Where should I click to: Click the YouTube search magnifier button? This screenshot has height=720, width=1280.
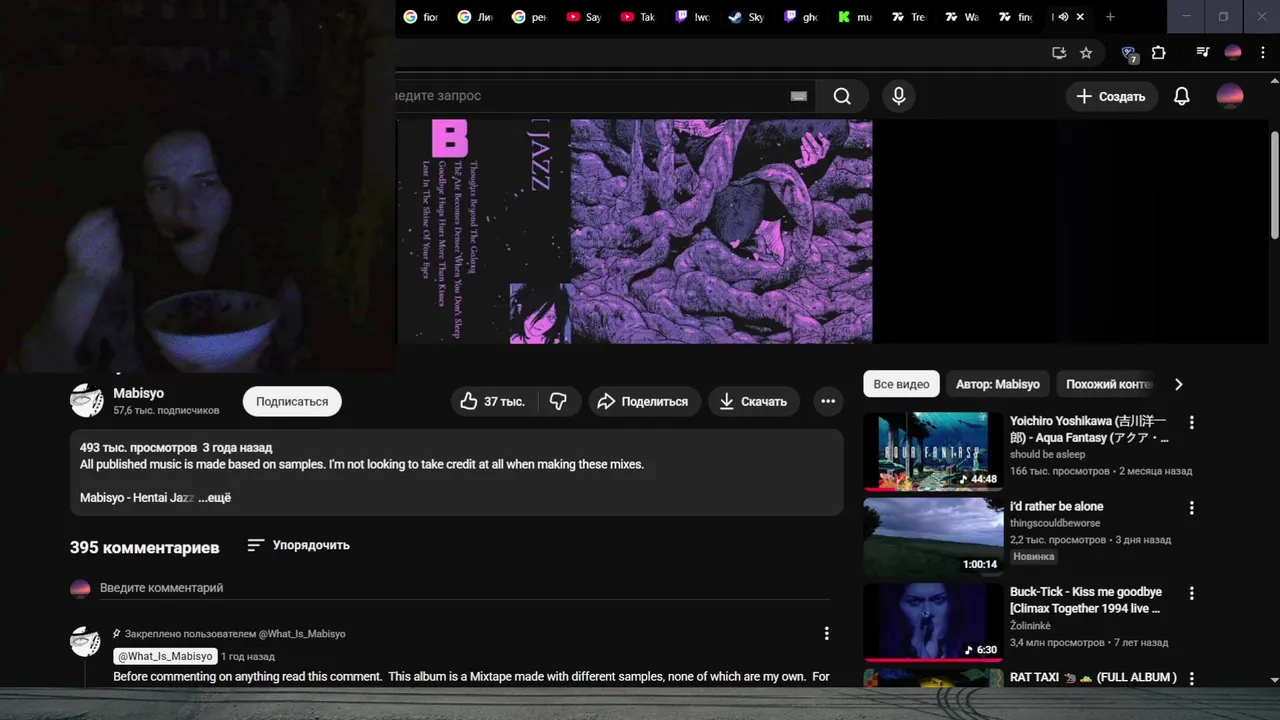(x=842, y=96)
